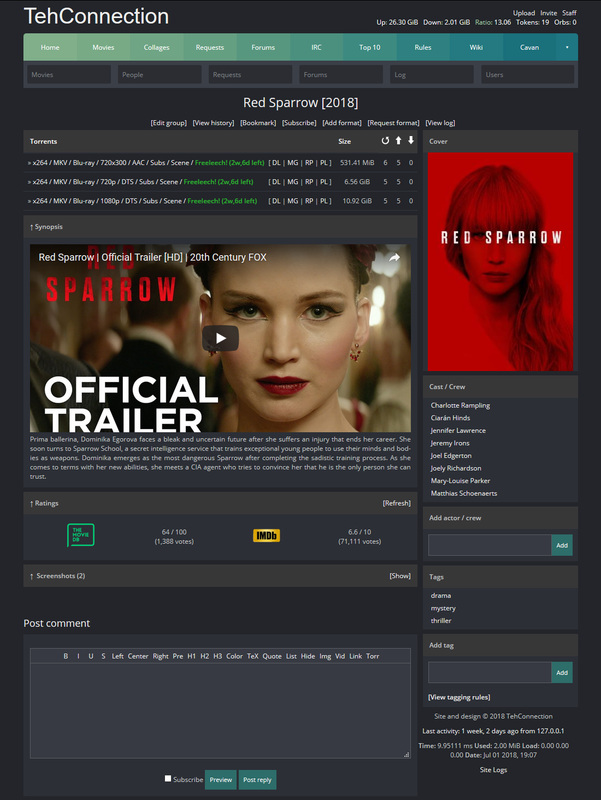Open the Top 10 nav tab
601x800 pixels.
click(370, 47)
